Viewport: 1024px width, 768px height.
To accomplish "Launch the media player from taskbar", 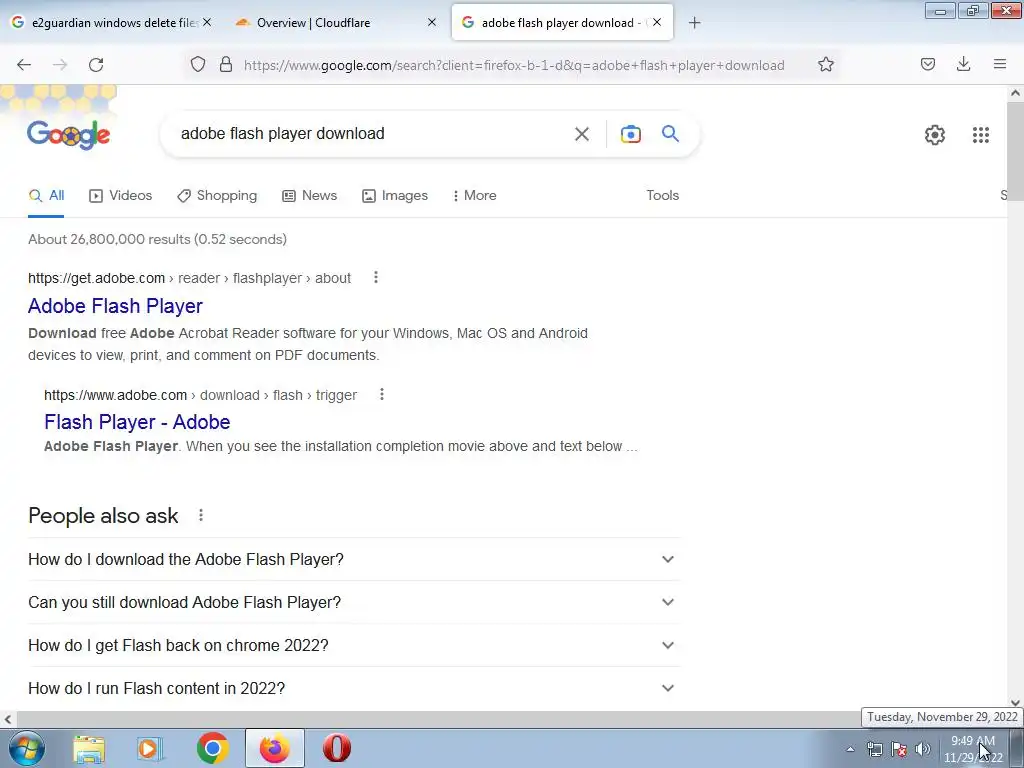I will [150, 748].
